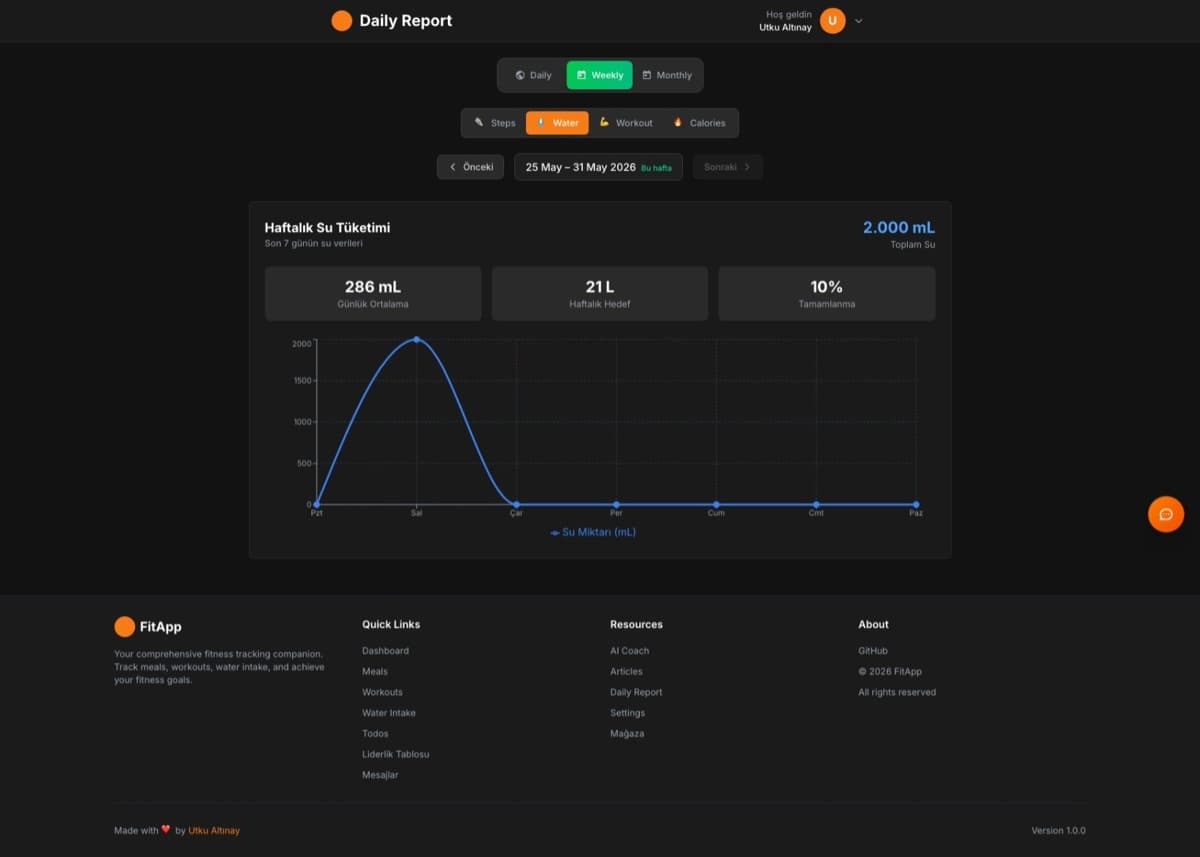The image size is (1200, 857).
Task: Click the 21 L Haftalık Hedef card
Action: [600, 293]
